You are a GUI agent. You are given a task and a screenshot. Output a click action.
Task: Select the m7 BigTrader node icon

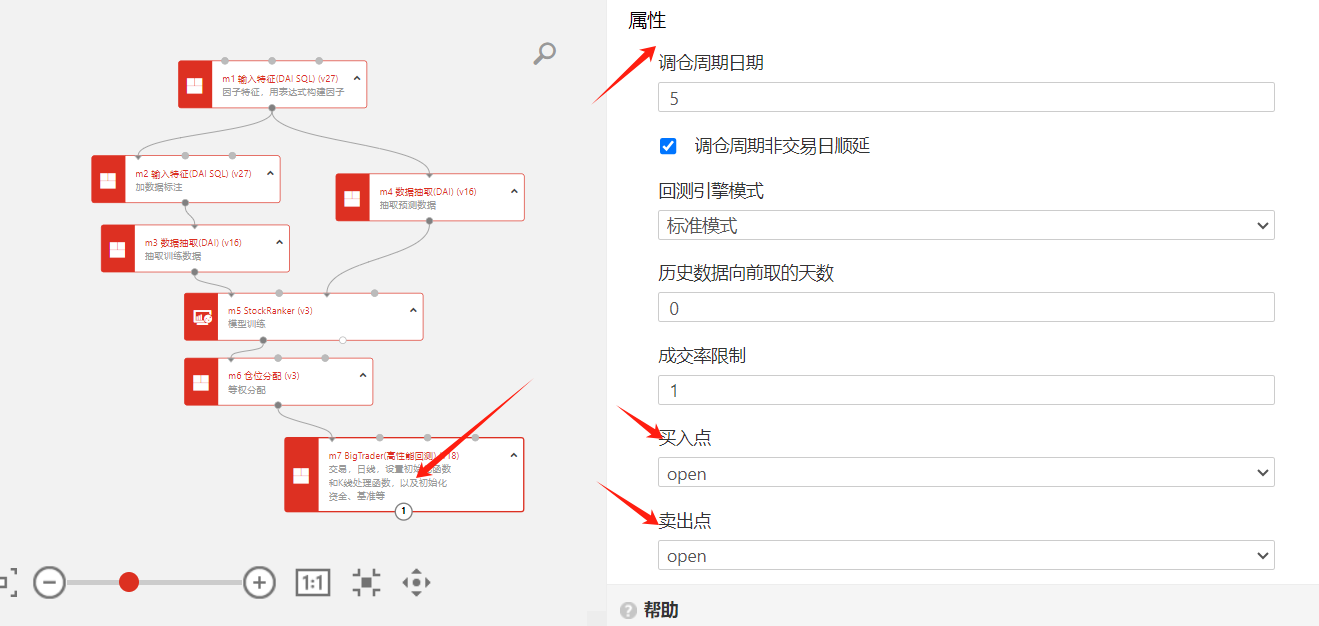[x=301, y=475]
